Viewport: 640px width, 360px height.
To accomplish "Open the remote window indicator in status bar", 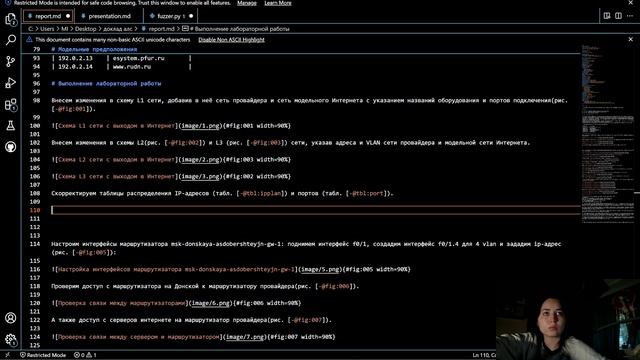I will (7, 355).
